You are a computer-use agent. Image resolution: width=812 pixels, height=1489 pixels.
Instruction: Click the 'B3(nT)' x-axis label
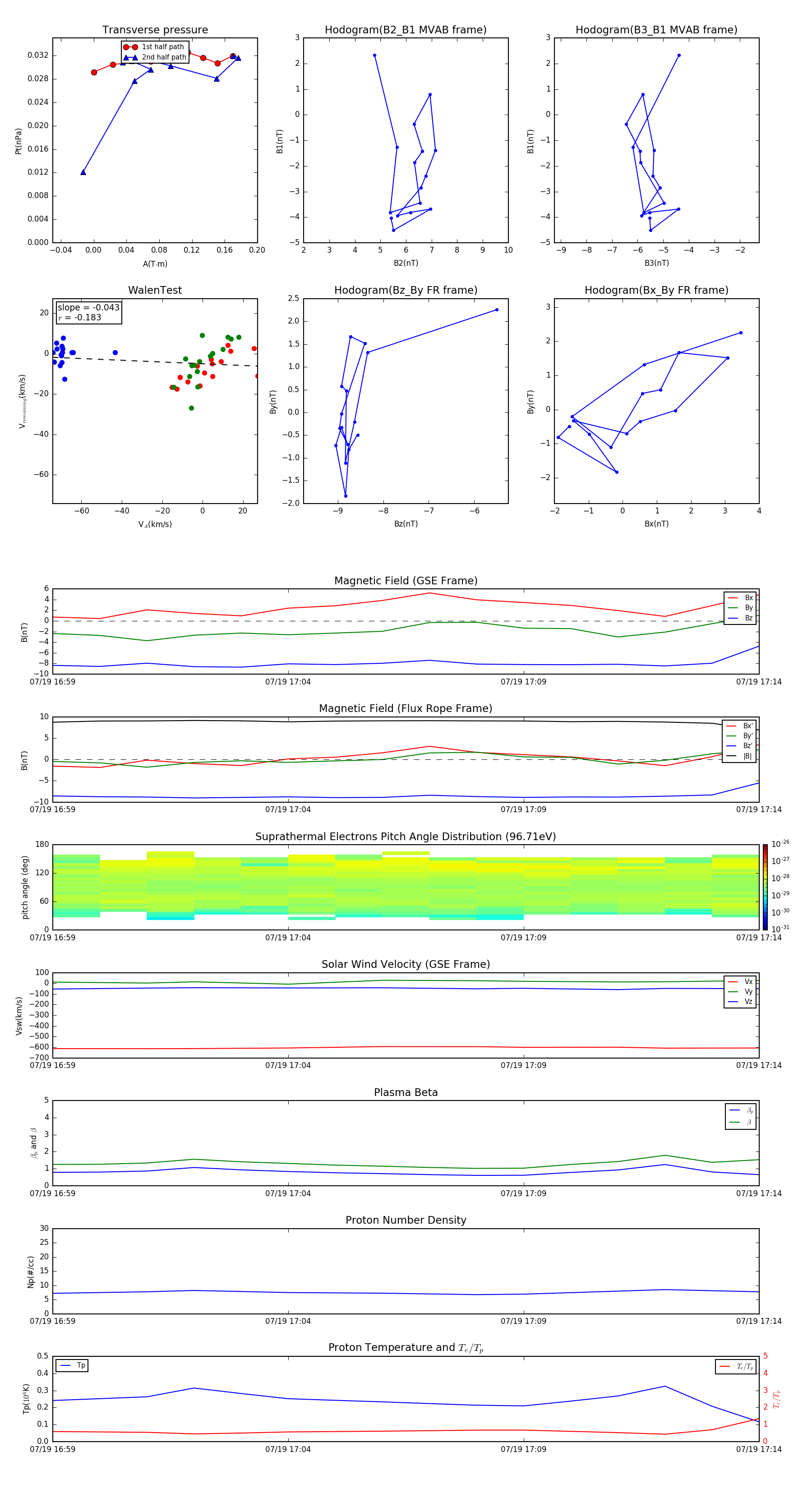pyautogui.click(x=656, y=263)
